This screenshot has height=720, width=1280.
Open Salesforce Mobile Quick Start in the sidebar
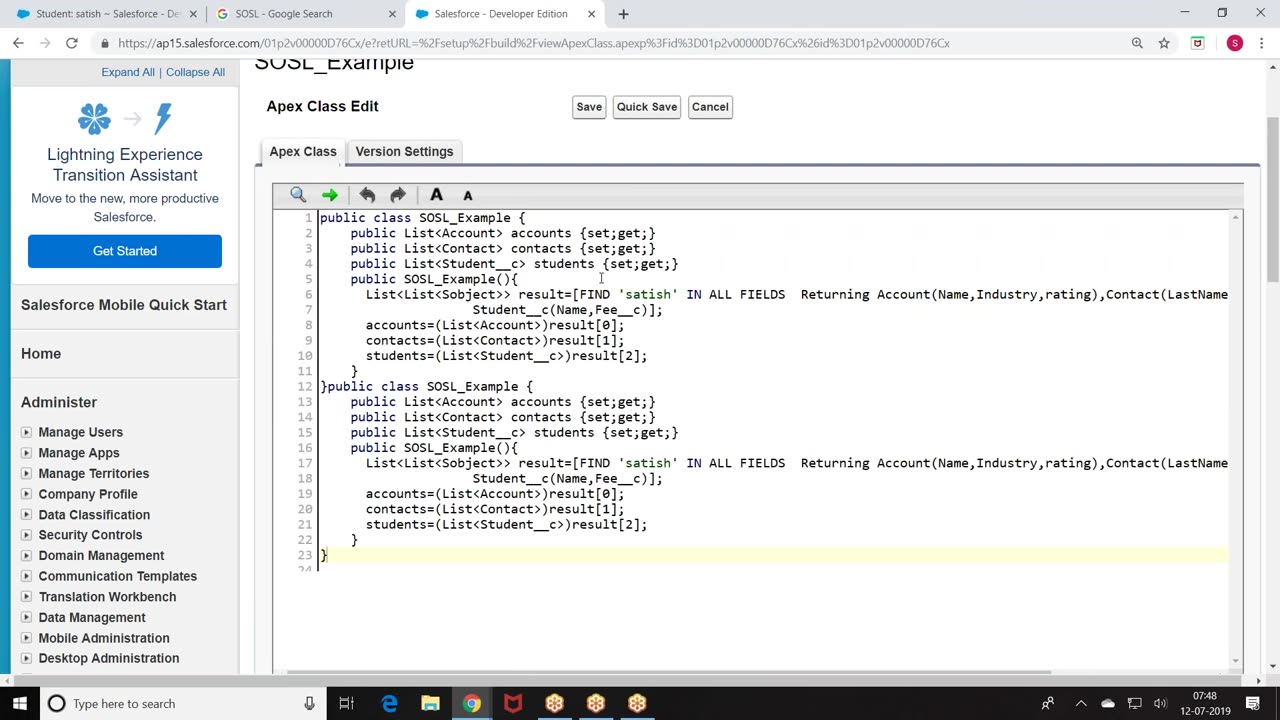tap(124, 305)
